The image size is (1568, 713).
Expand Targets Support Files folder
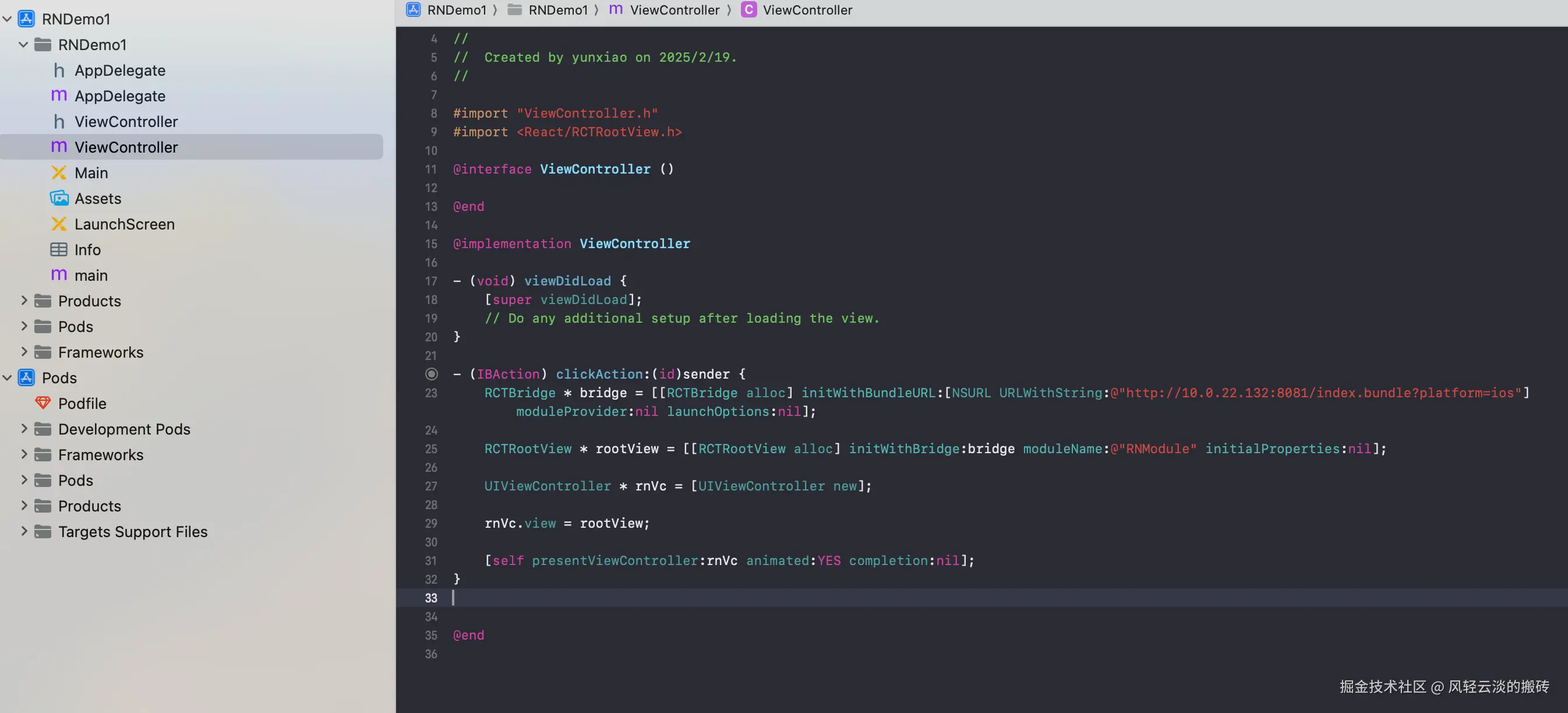[x=24, y=532]
